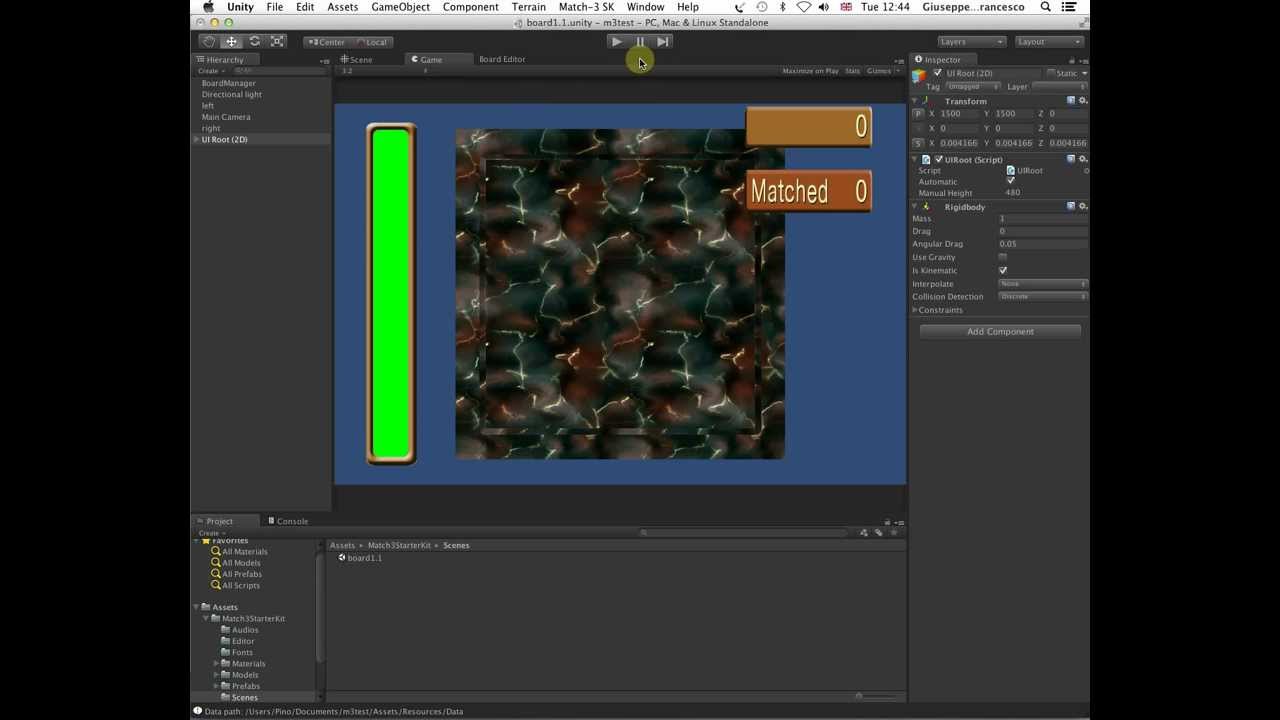
Task: Toggle the Automatic checkbox in UIRoot
Action: (1010, 182)
